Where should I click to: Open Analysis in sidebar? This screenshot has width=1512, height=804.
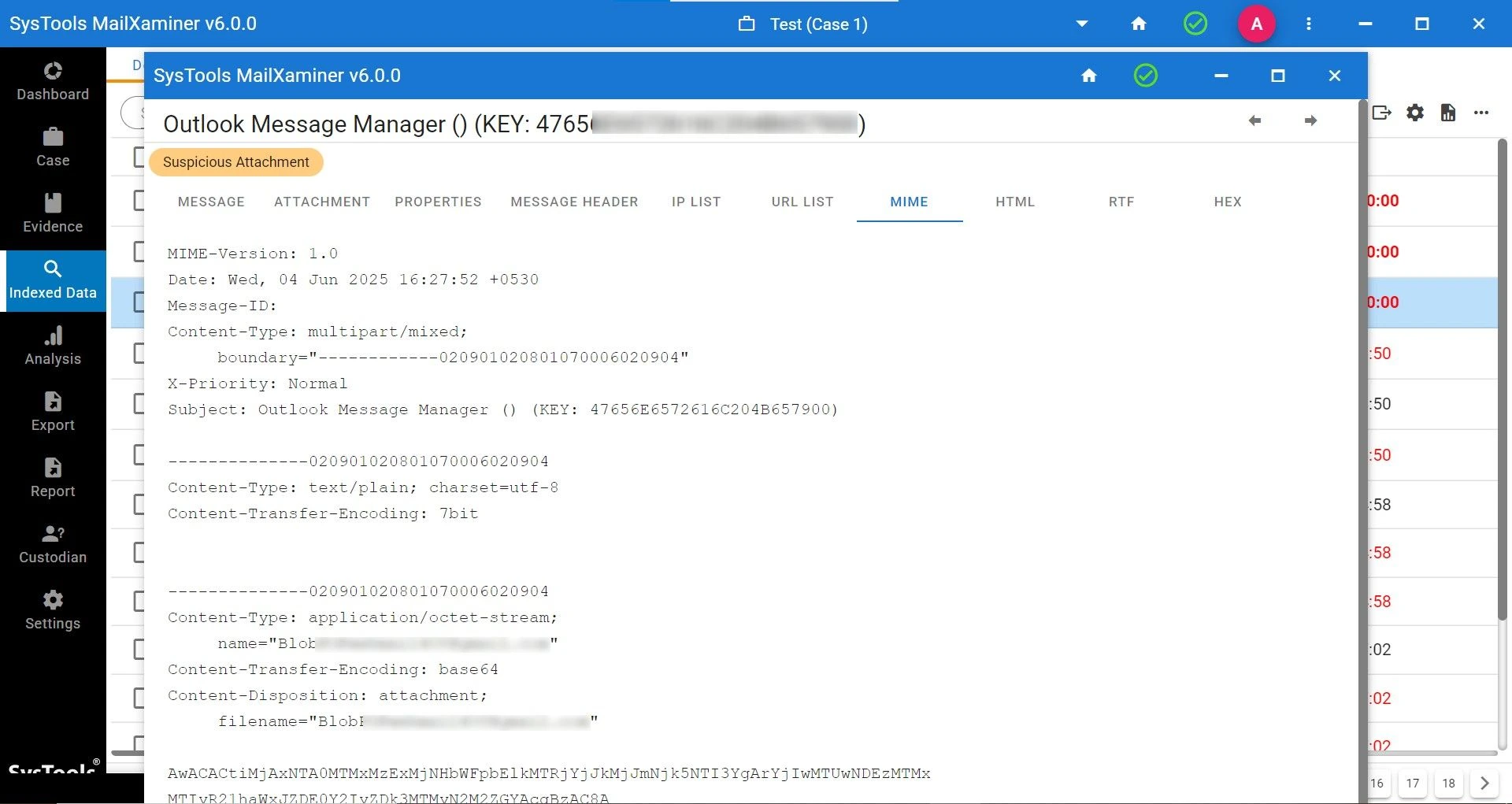click(53, 346)
